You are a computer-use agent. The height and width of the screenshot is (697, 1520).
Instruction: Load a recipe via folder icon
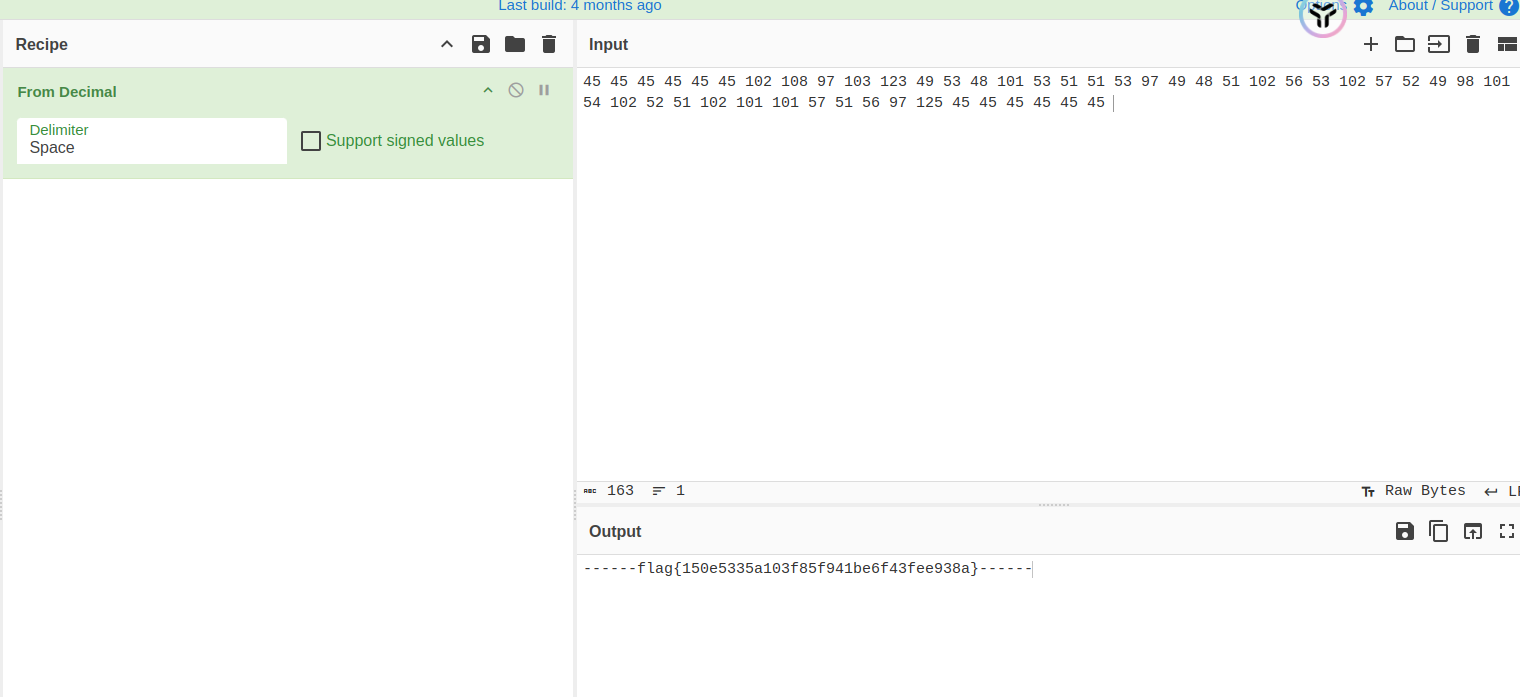pyautogui.click(x=515, y=44)
